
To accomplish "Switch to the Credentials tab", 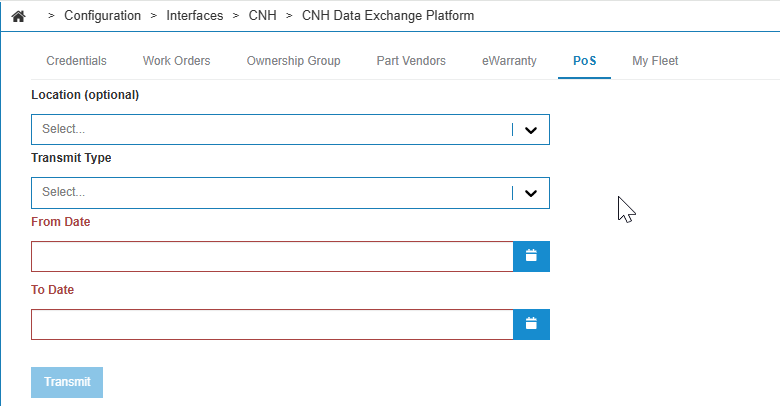I will tap(76, 61).
